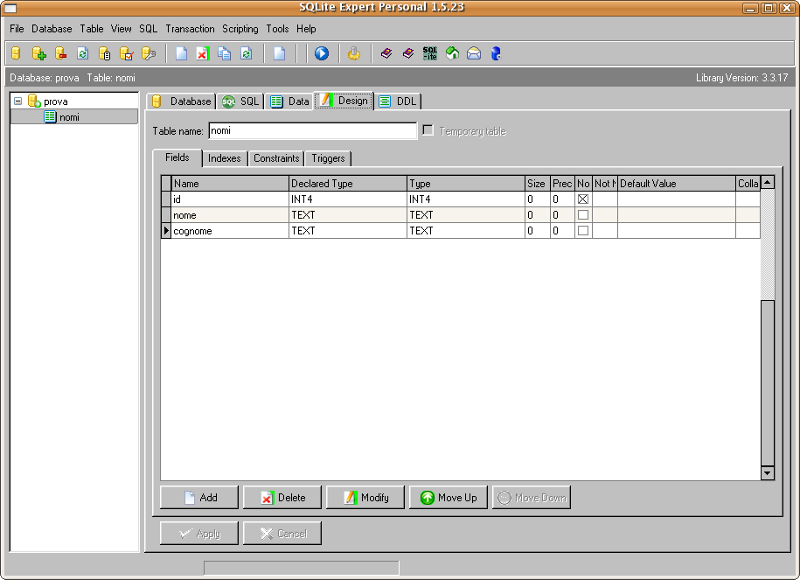Click the refresh icon beside the red-minus database
This screenshot has width=800, height=580.
point(83,54)
